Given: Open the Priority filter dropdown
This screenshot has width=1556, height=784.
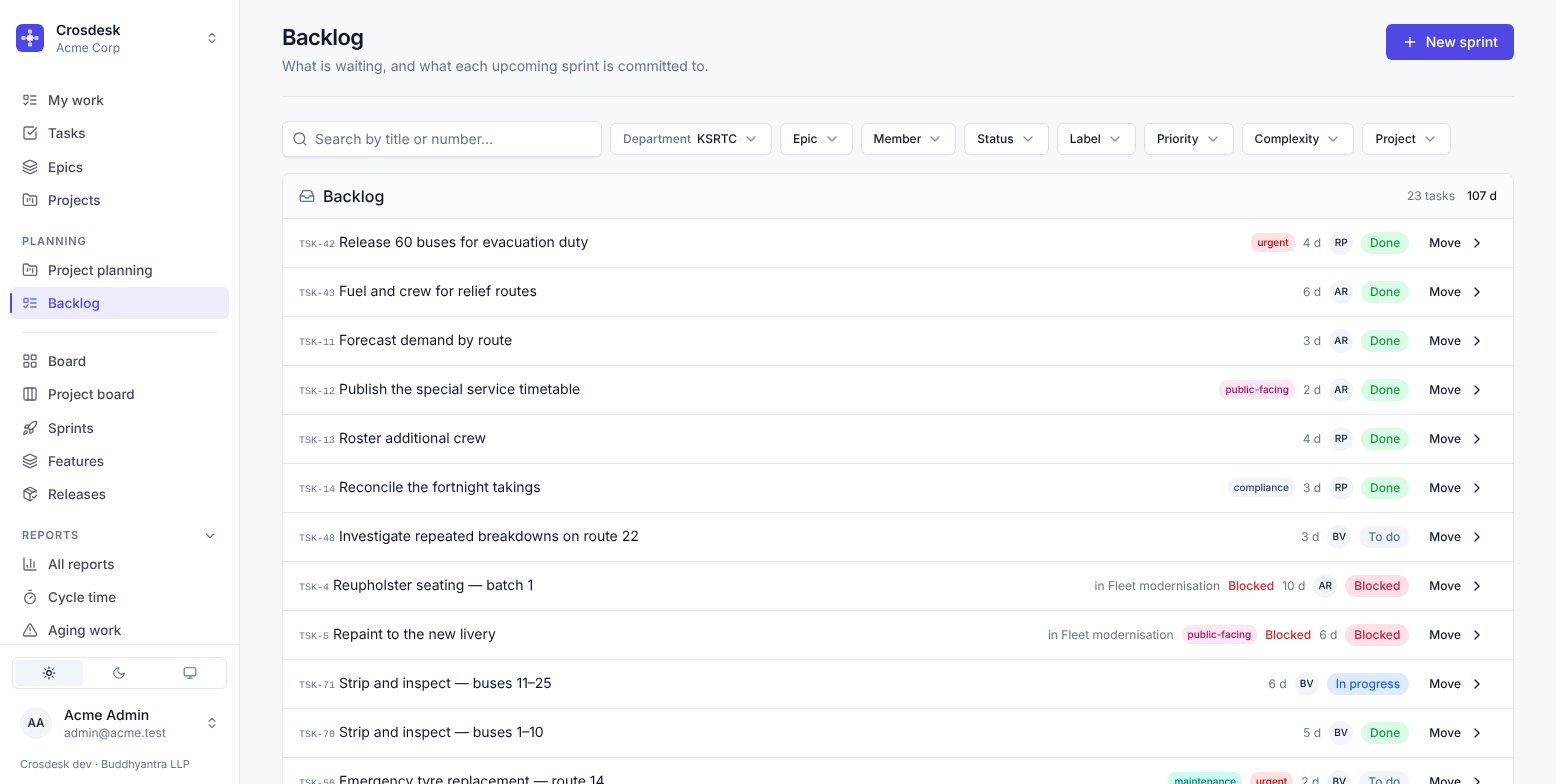Looking at the screenshot, I should [x=1189, y=139].
